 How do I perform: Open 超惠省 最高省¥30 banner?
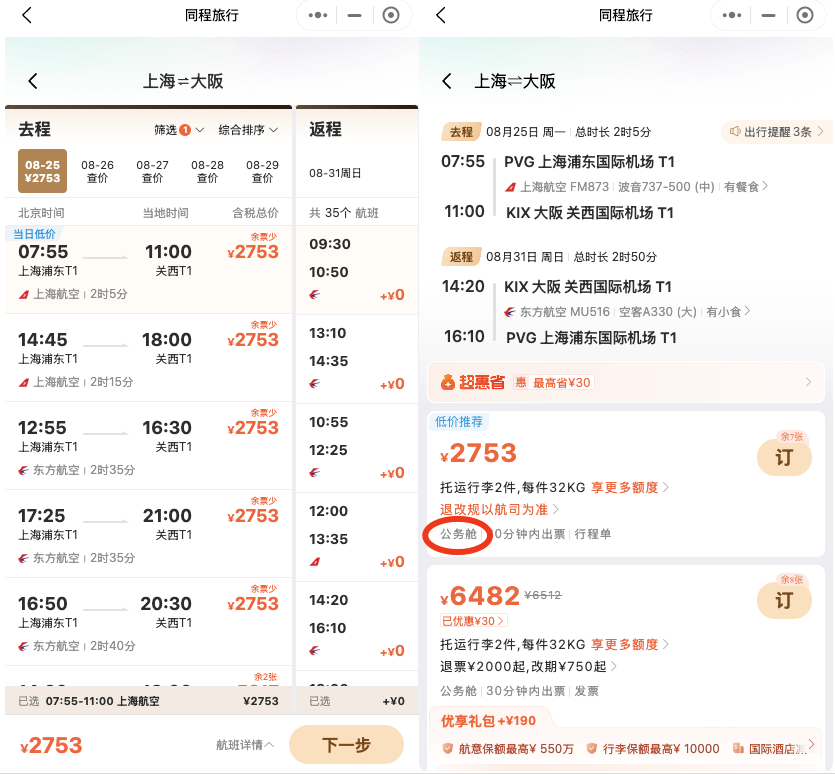click(626, 382)
